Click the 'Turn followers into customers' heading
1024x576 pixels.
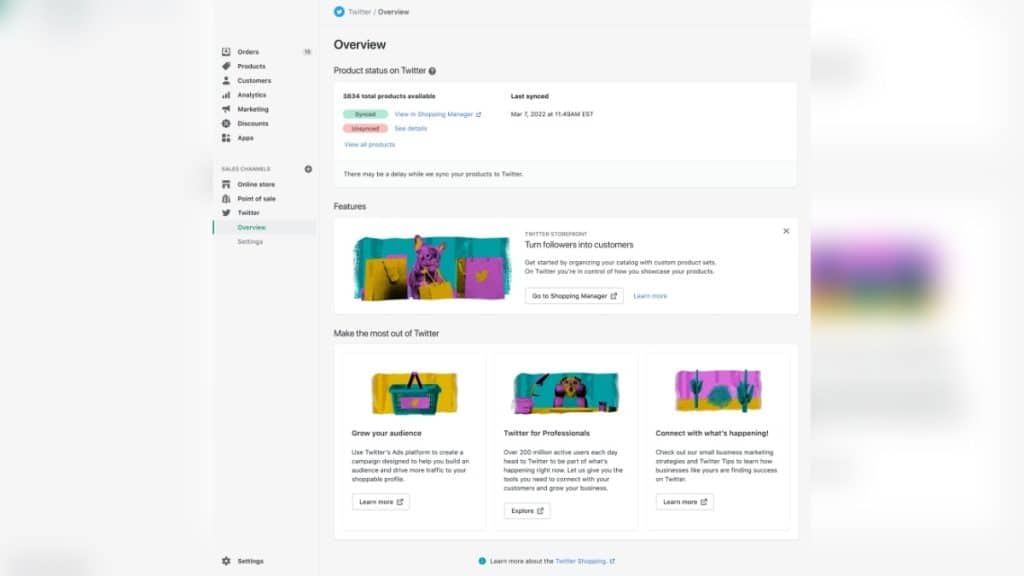[x=579, y=245]
